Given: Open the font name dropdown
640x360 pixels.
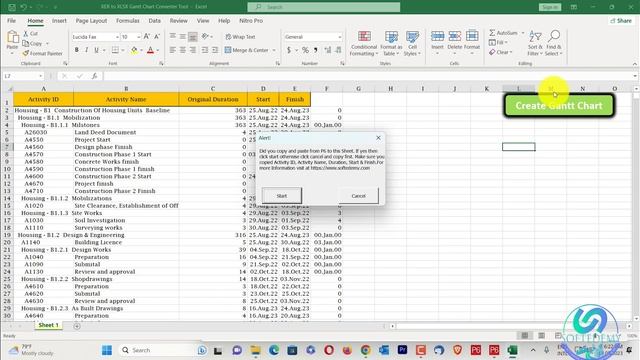Looking at the screenshot, I should point(117,37).
